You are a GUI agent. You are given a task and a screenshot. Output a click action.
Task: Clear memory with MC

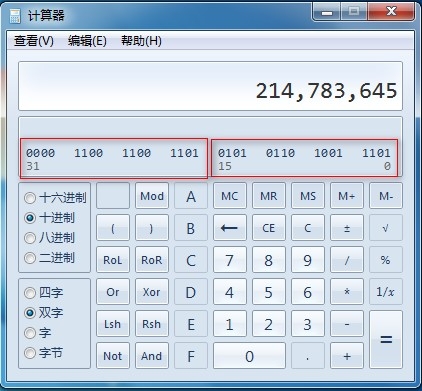(x=230, y=196)
